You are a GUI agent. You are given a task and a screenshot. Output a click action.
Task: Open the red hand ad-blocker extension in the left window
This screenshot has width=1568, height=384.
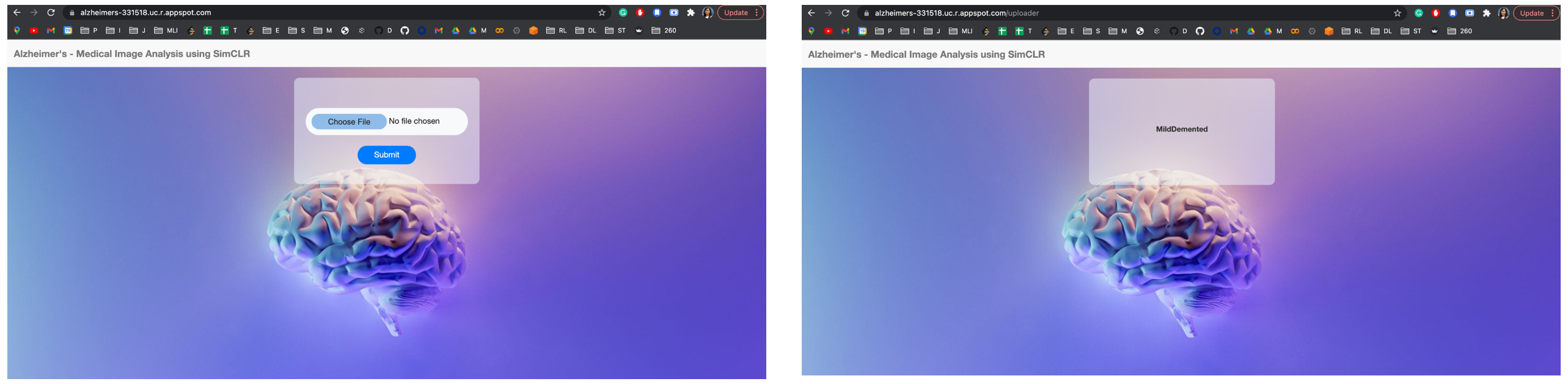[640, 13]
